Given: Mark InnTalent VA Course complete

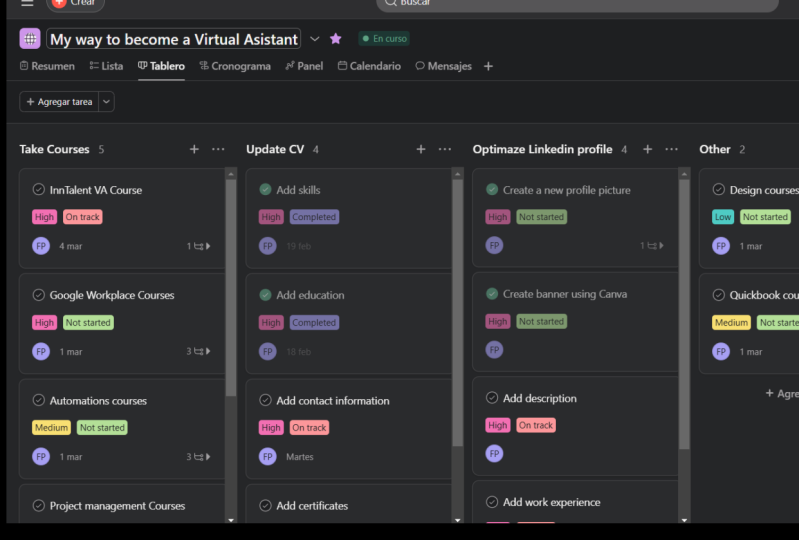Looking at the screenshot, I should [39, 190].
